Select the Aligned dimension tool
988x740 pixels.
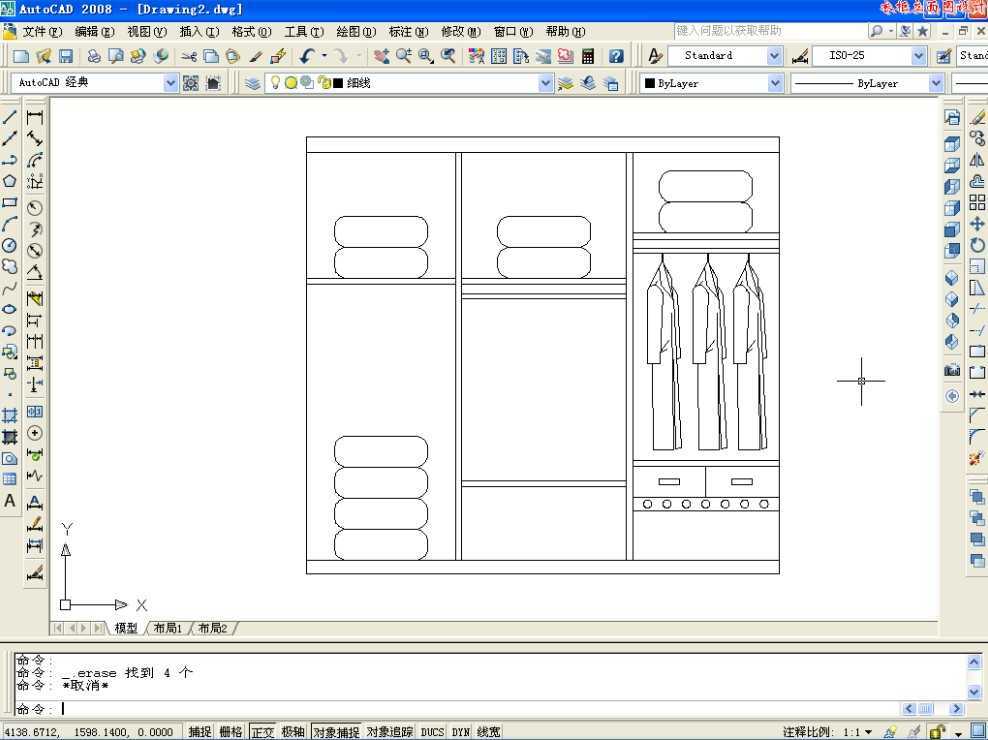(x=35, y=139)
